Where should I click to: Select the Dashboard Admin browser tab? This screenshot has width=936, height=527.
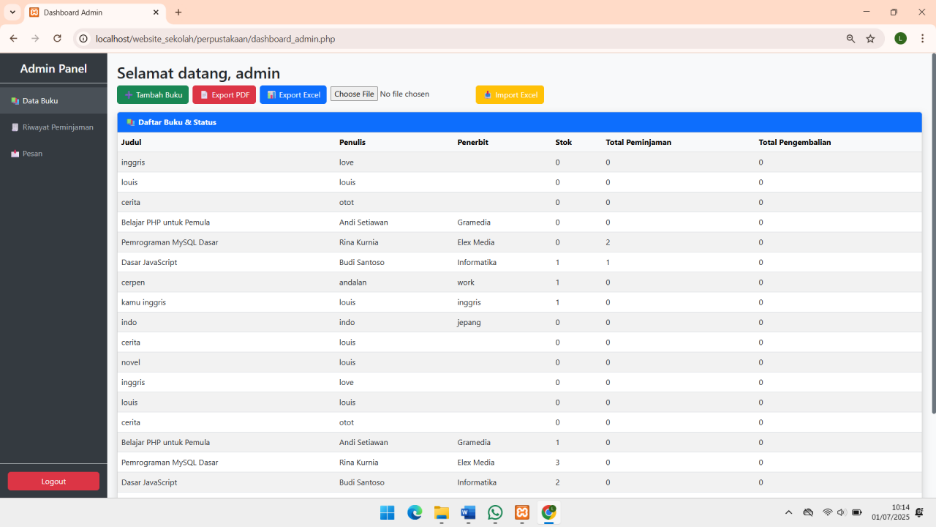coord(95,13)
